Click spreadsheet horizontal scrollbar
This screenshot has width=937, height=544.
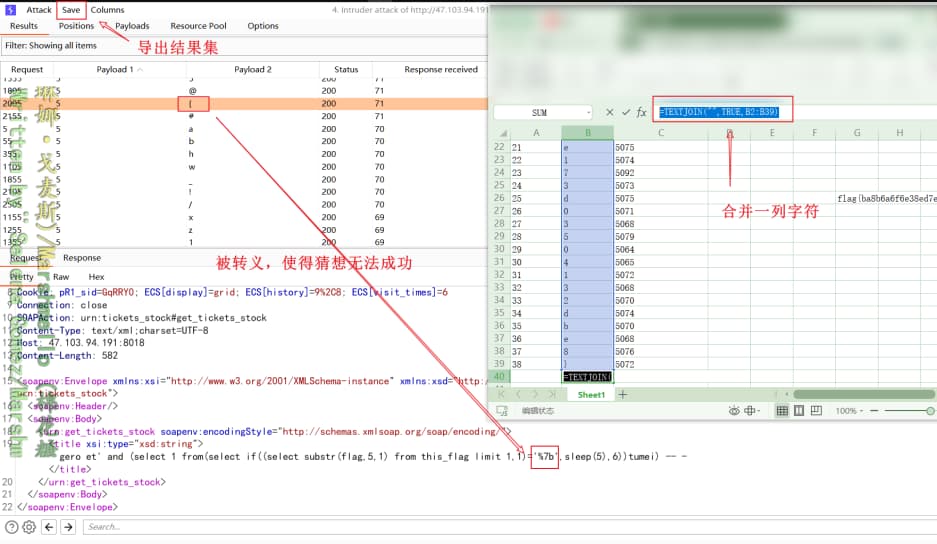(863, 395)
